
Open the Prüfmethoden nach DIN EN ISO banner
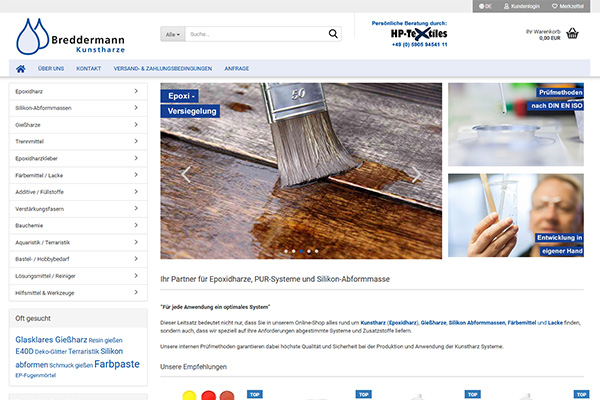click(516, 124)
